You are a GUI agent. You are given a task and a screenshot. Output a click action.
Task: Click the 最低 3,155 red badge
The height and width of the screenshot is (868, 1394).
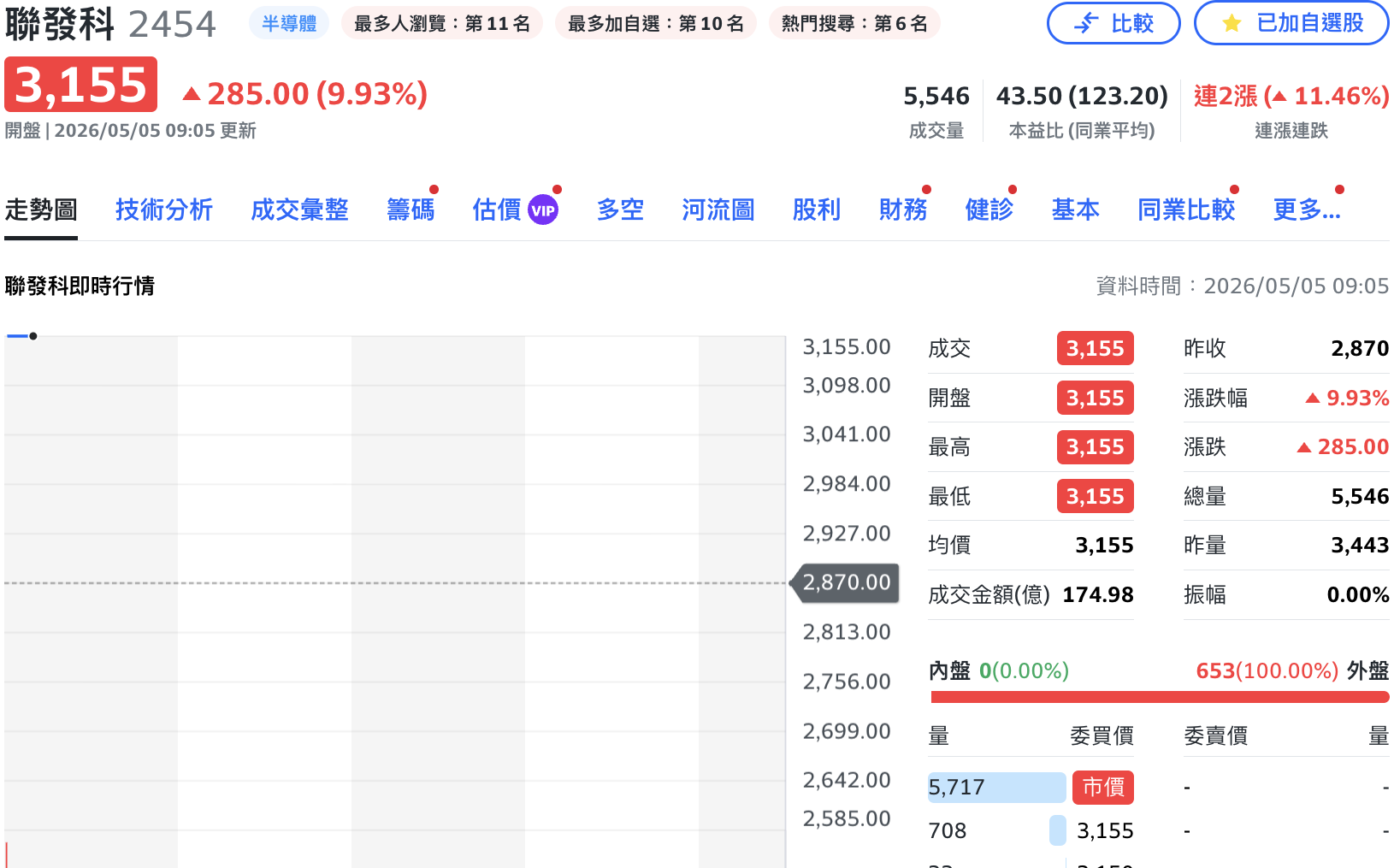[1096, 496]
